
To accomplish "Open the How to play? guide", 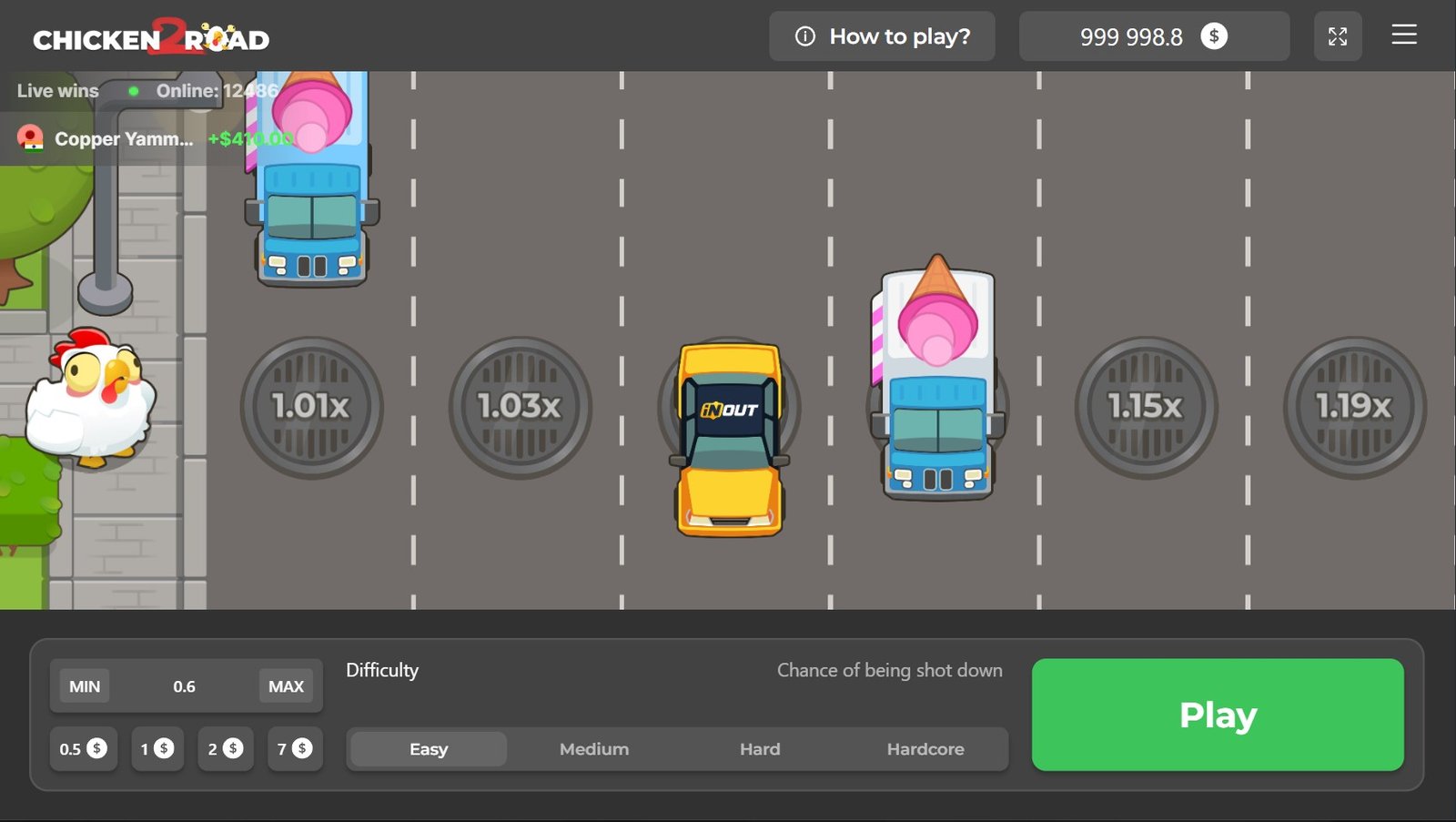I will pyautogui.click(x=881, y=36).
